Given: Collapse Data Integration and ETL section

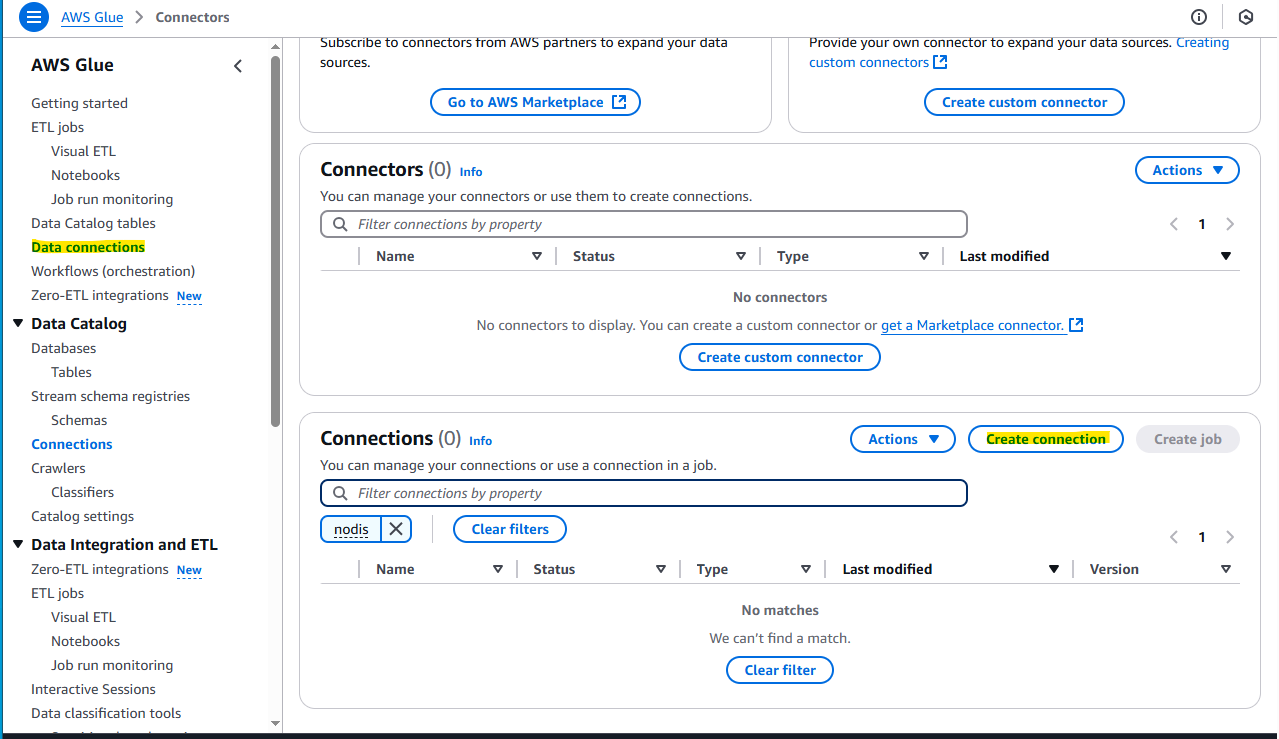Looking at the screenshot, I should [x=18, y=544].
